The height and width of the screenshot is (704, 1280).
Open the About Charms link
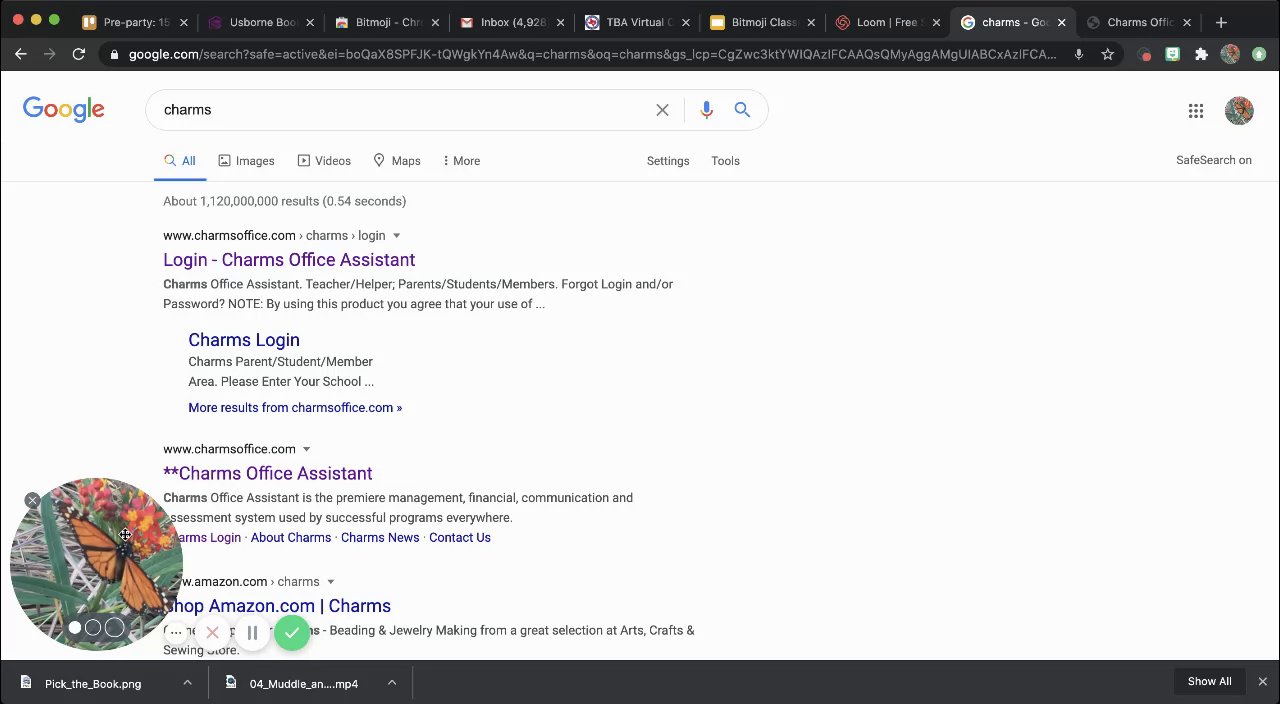coord(291,538)
